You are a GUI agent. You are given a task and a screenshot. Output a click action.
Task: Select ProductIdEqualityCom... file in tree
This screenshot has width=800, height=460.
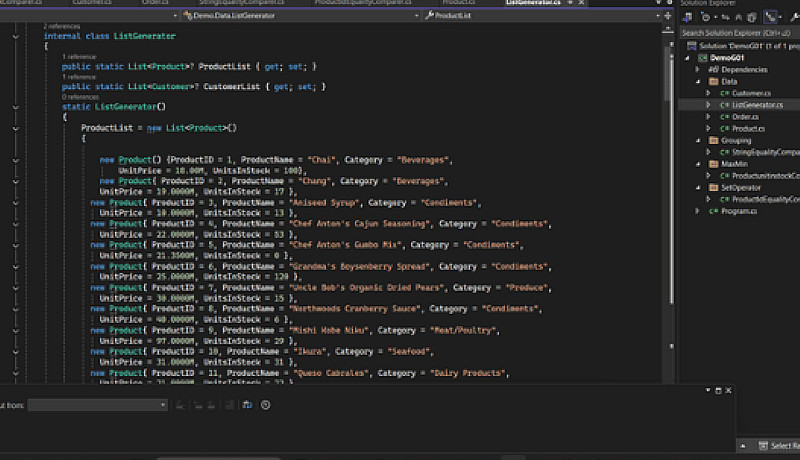[765, 199]
